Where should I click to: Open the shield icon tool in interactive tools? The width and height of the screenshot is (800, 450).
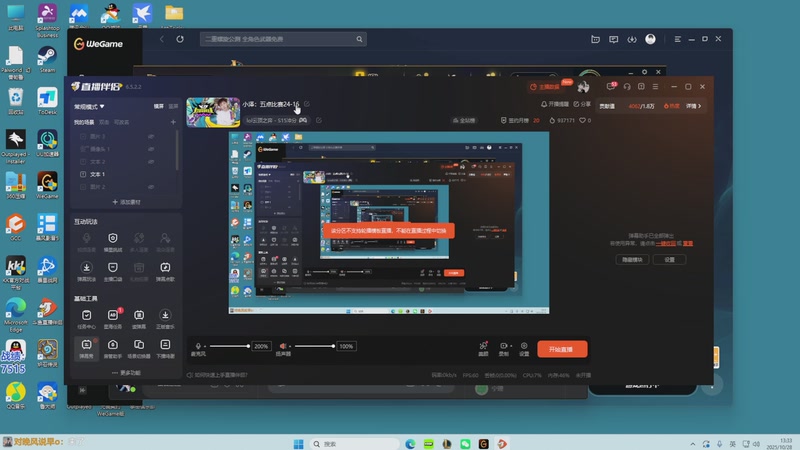point(113,242)
